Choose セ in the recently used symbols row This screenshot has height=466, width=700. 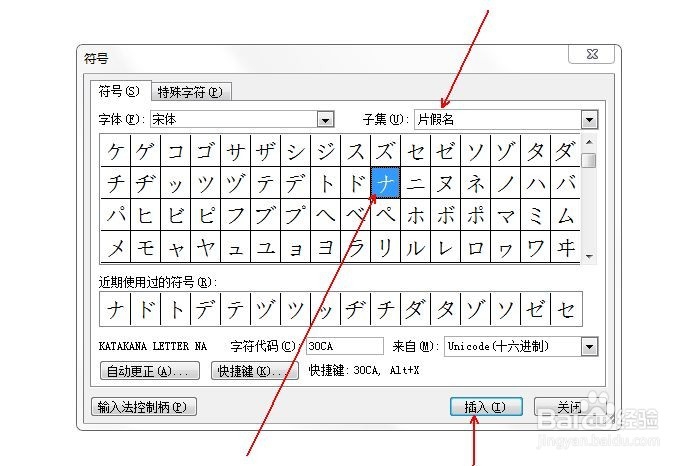(x=566, y=309)
